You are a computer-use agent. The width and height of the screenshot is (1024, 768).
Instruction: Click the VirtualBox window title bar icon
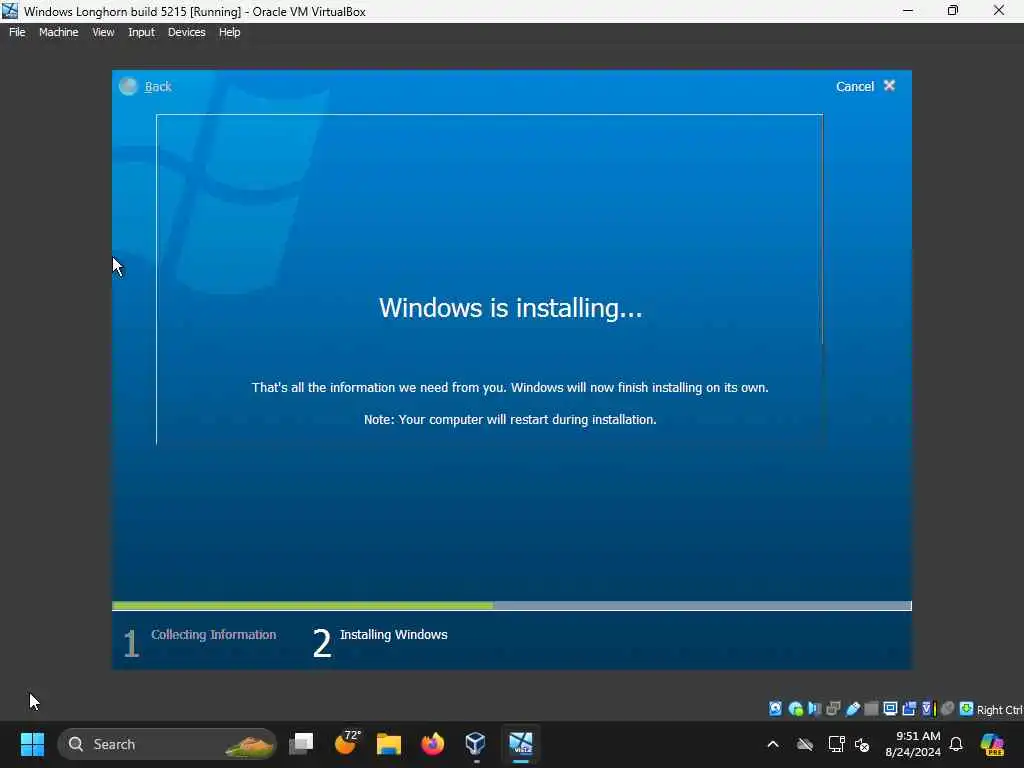point(10,11)
